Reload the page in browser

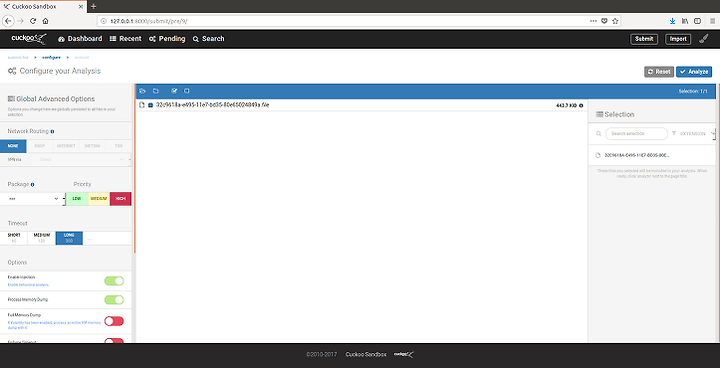(33, 21)
